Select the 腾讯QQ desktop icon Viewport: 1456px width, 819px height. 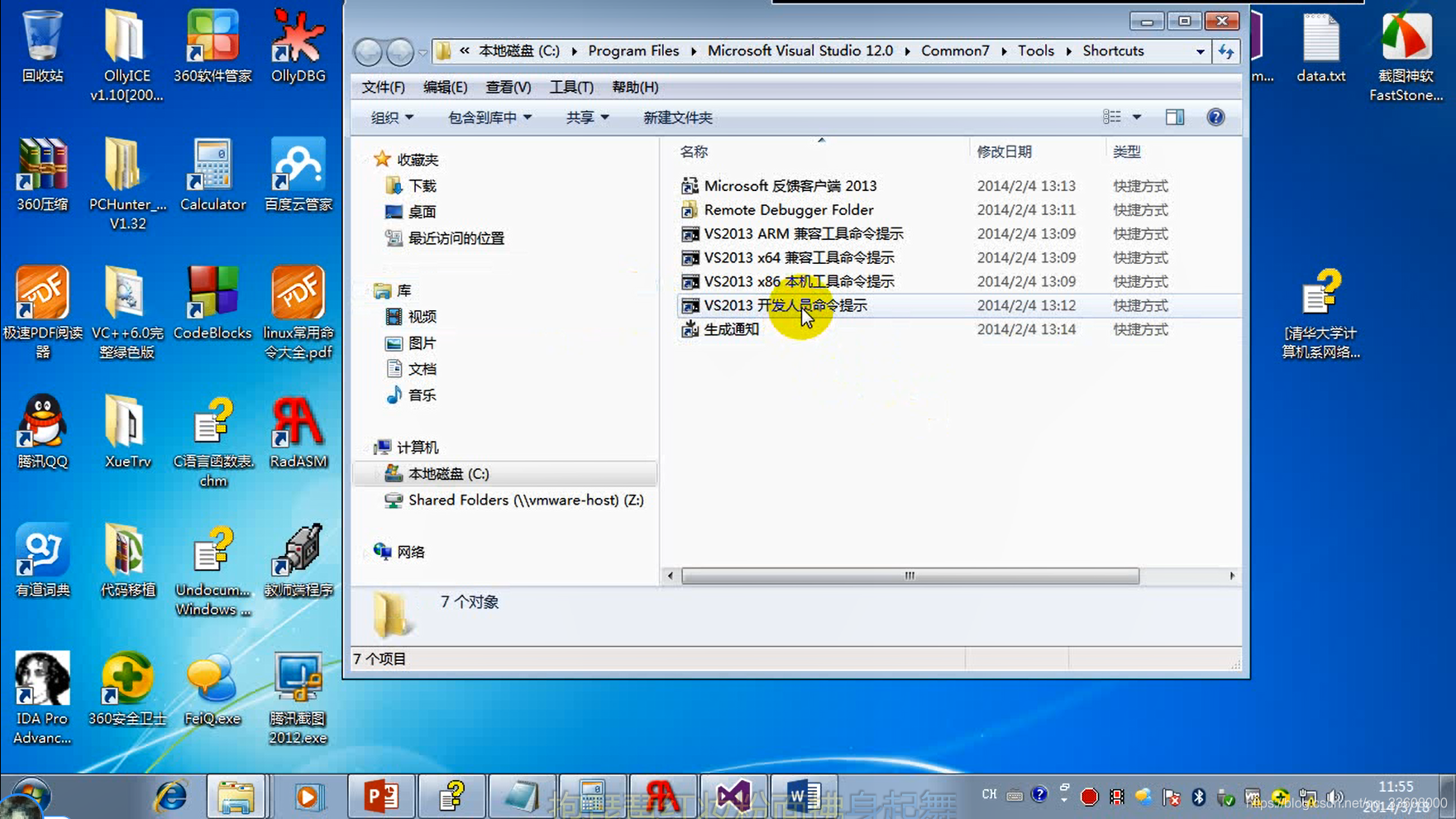coord(42,432)
